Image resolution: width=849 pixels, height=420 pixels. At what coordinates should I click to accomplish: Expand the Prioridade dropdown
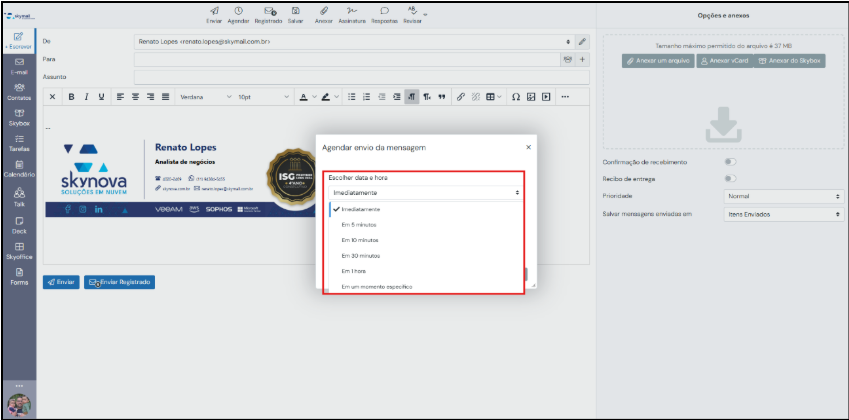(x=781, y=196)
